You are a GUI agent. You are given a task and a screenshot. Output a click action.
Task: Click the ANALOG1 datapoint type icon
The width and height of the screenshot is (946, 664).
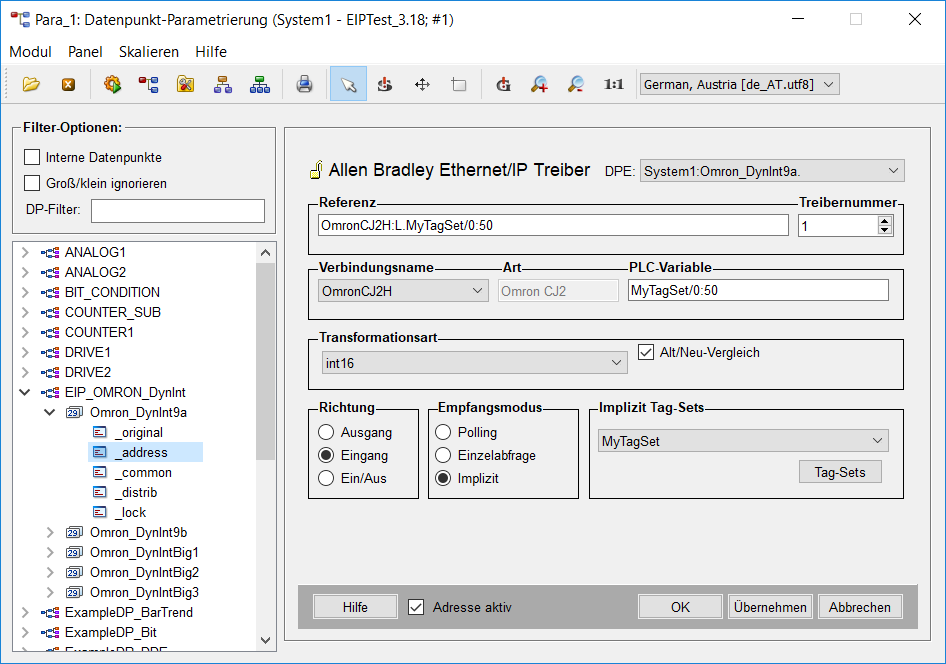point(50,252)
